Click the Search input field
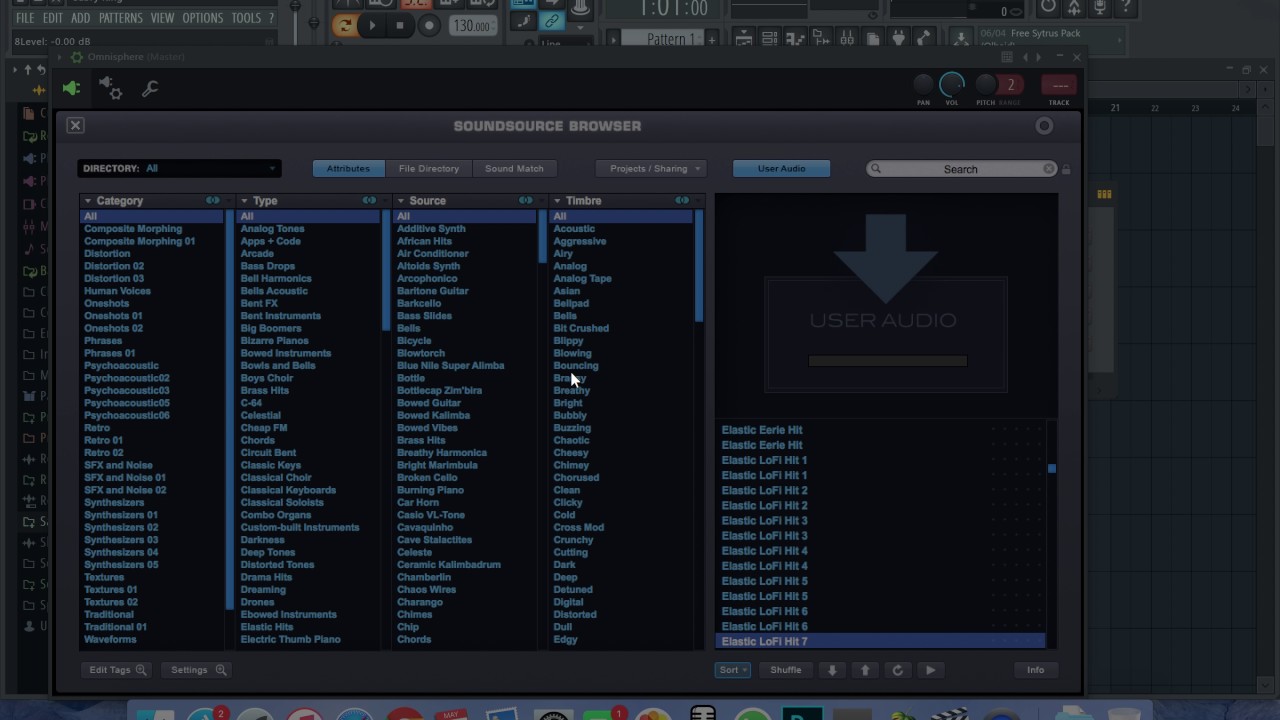The height and width of the screenshot is (720, 1280). (x=960, y=169)
